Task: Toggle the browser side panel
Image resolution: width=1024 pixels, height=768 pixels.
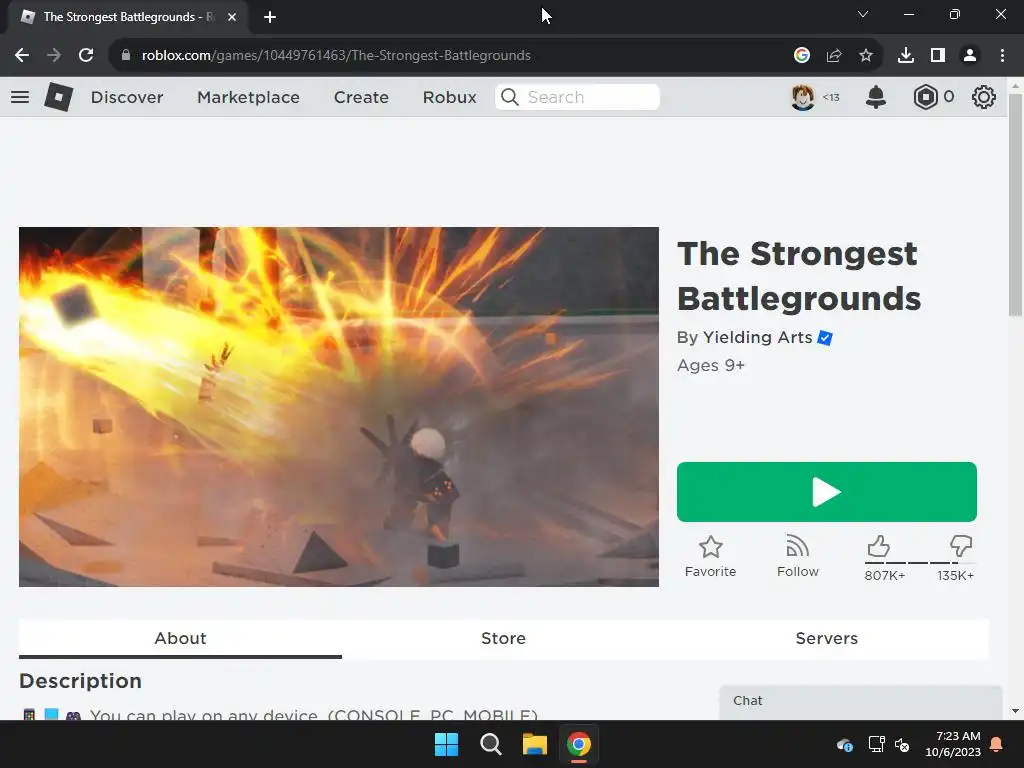Action: [x=938, y=56]
